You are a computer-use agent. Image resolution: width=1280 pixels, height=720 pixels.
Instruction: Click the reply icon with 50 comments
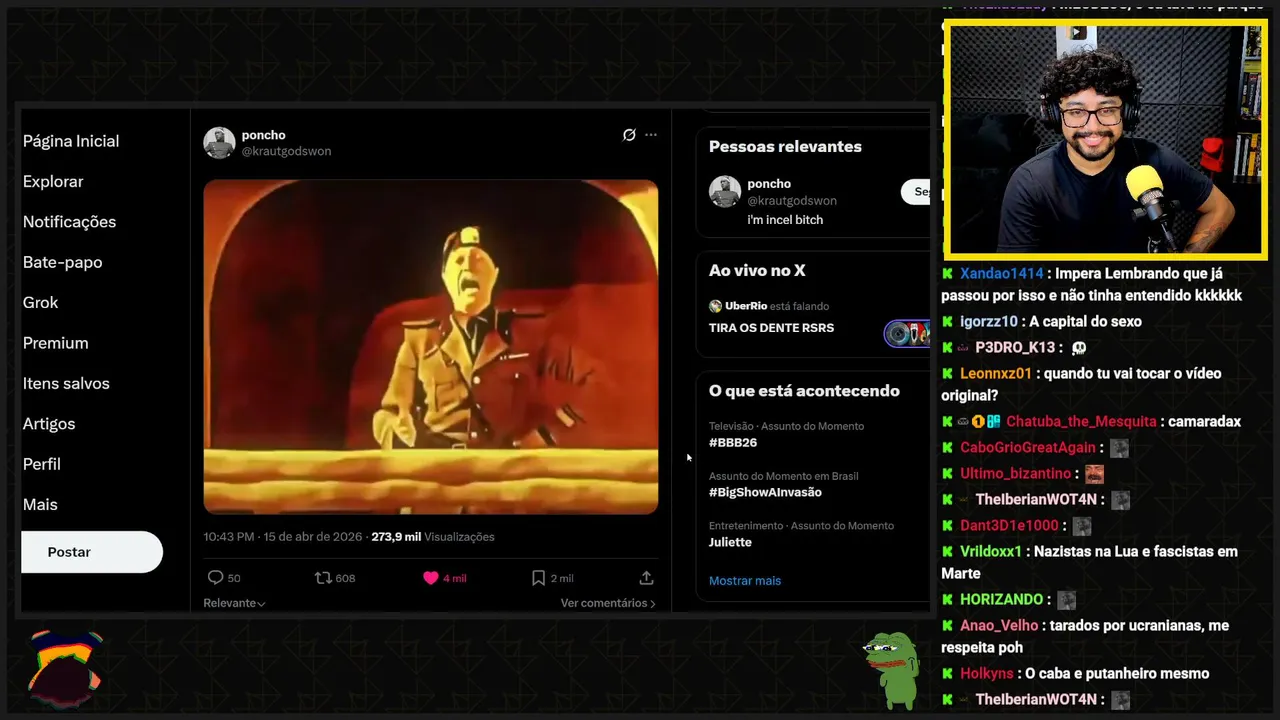click(215, 578)
